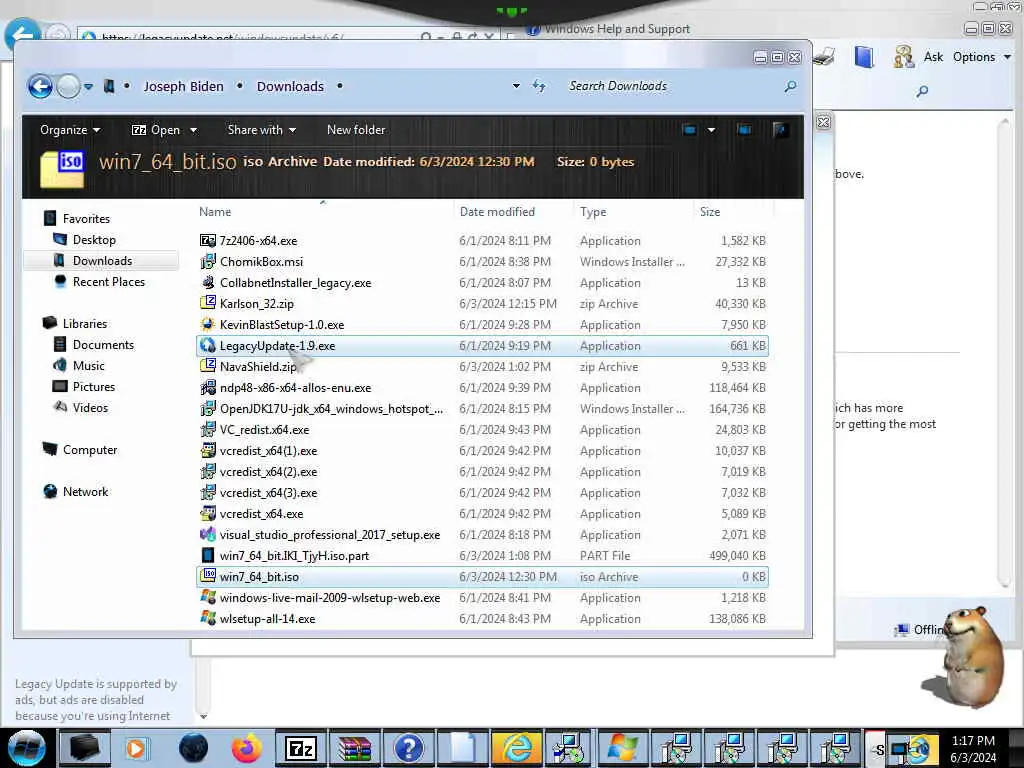This screenshot has width=1024, height=768.
Task: Click the magnifier icon in Search Downloads
Action: tap(790, 86)
